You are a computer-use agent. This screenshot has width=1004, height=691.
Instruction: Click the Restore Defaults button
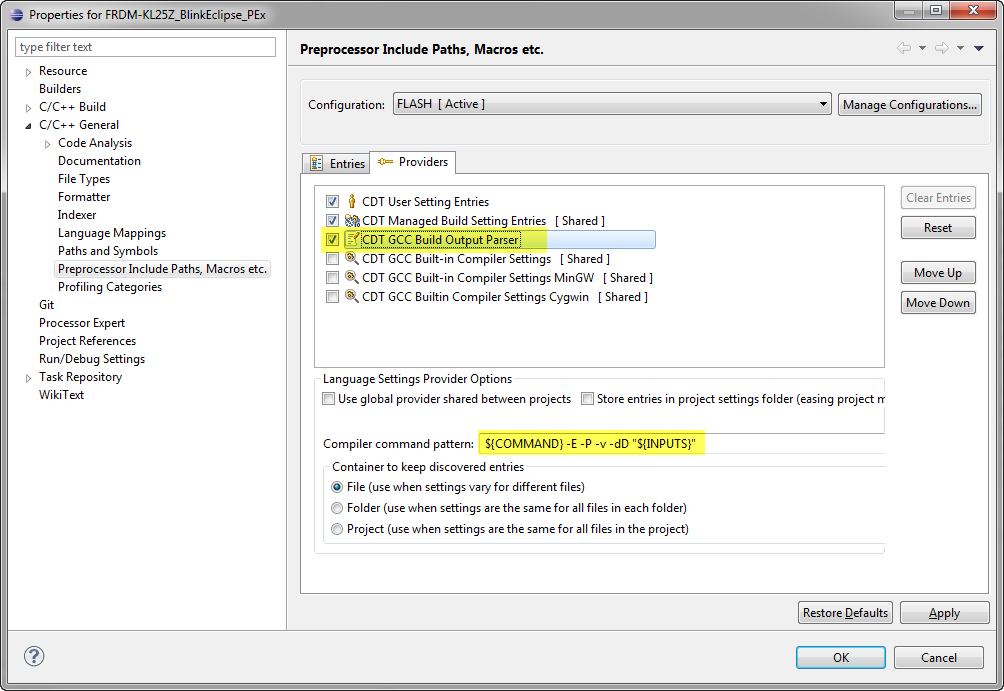(845, 613)
